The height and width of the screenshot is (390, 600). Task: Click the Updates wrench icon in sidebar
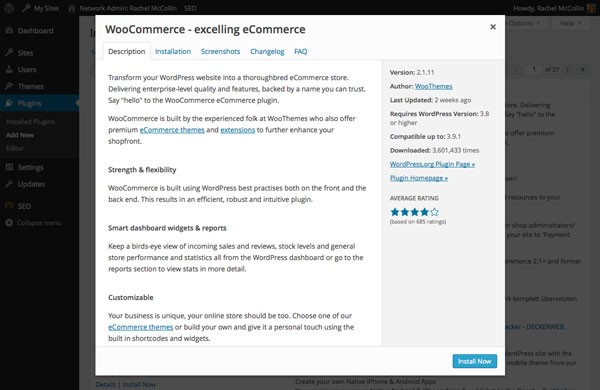click(x=9, y=184)
